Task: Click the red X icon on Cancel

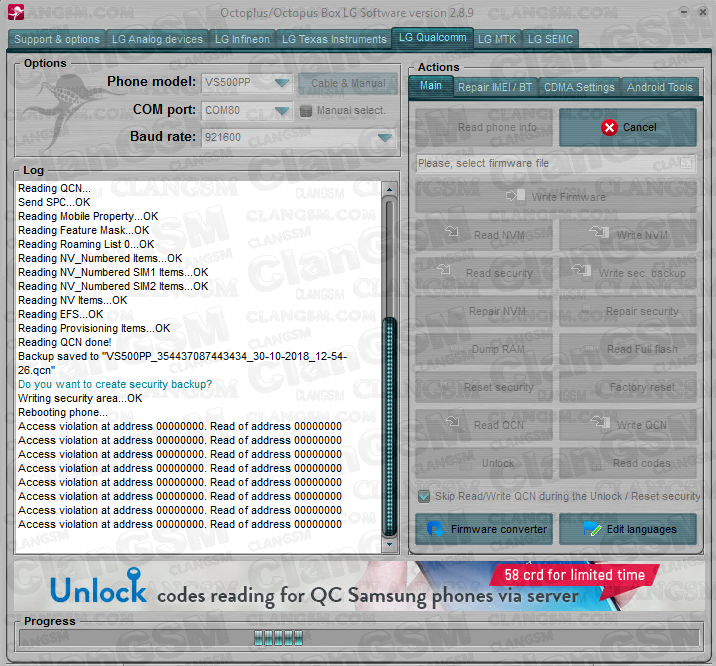Action: (x=609, y=127)
